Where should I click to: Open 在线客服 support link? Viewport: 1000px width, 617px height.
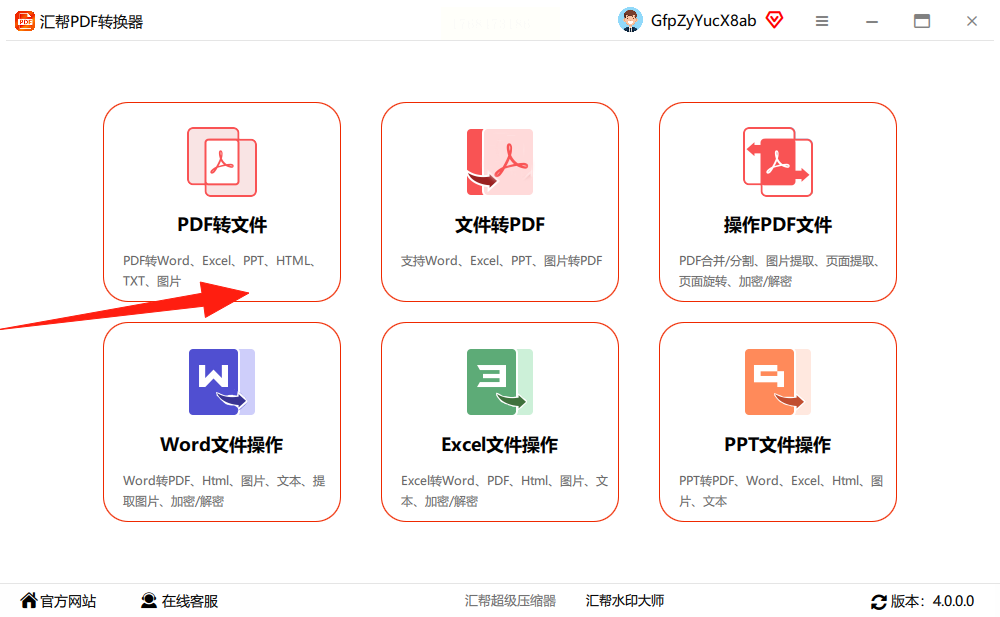[179, 601]
